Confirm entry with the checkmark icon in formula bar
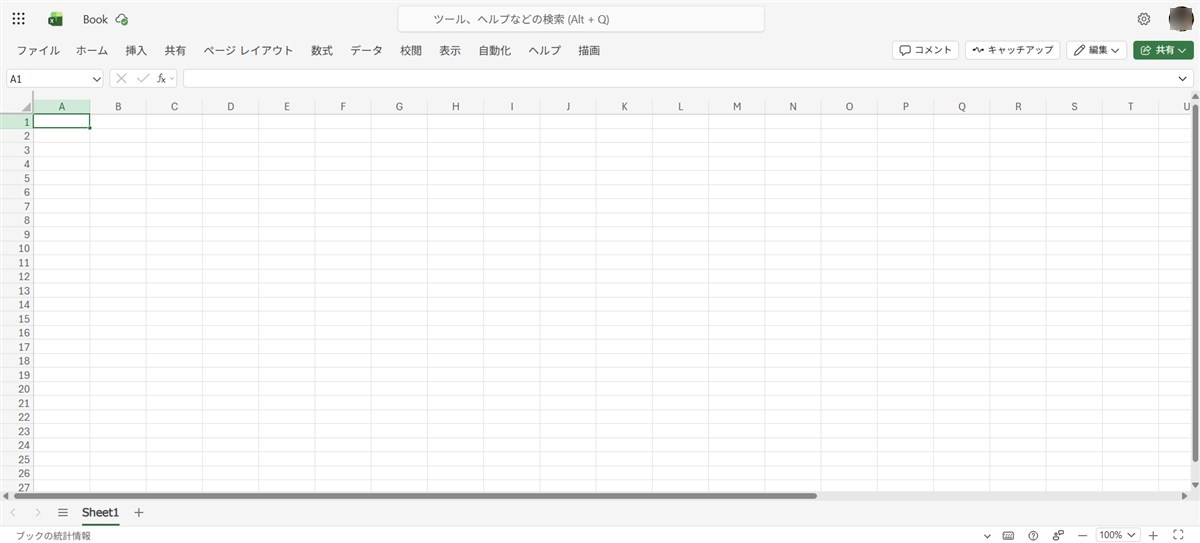1200x543 pixels. click(x=142, y=78)
